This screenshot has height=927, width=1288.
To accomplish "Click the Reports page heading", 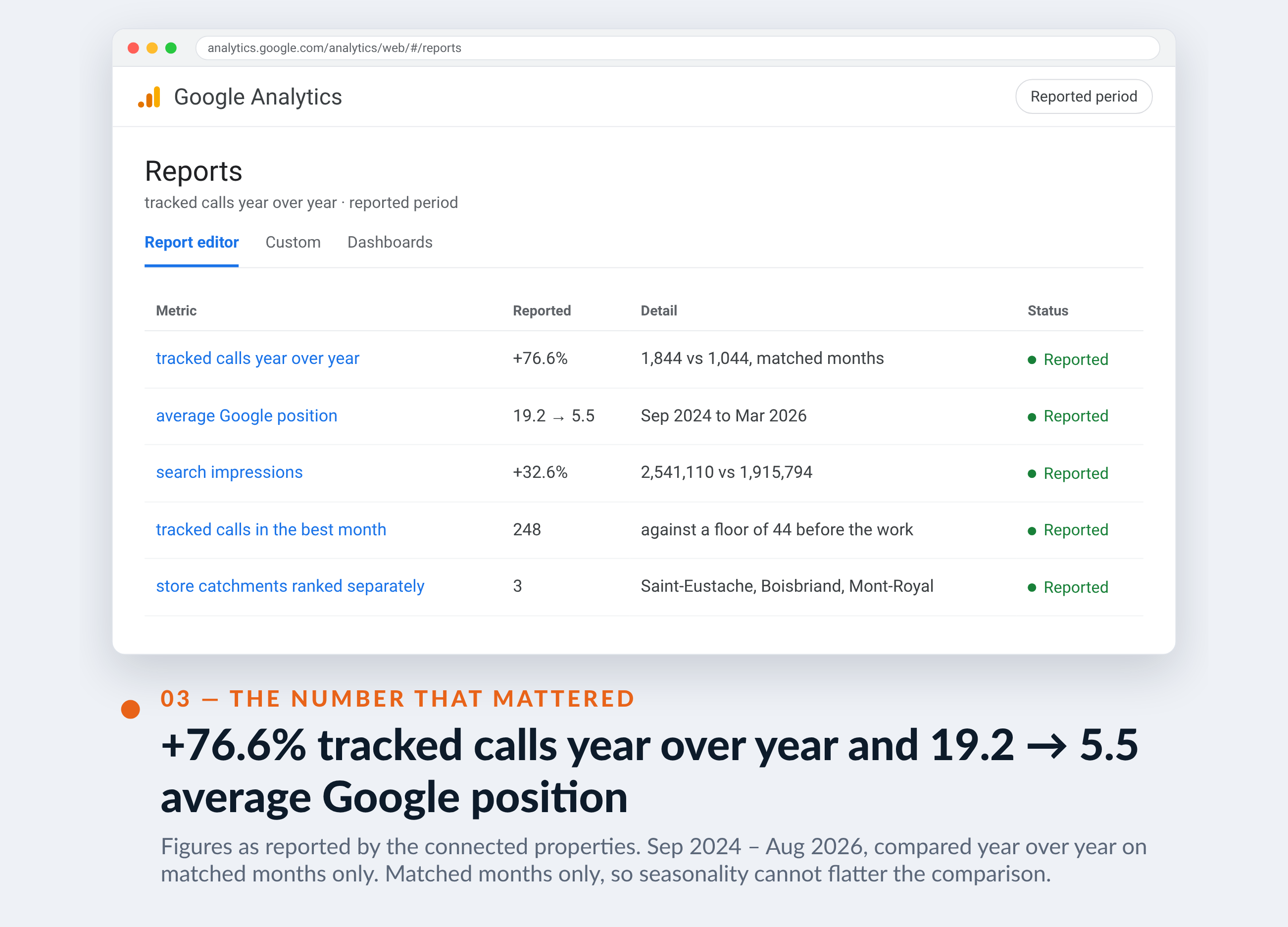I will 194,171.
